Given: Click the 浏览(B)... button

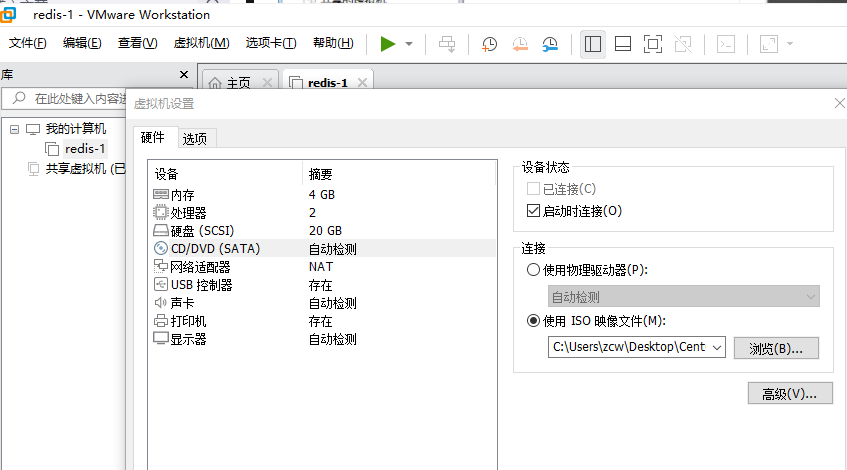Looking at the screenshot, I should (x=776, y=348).
